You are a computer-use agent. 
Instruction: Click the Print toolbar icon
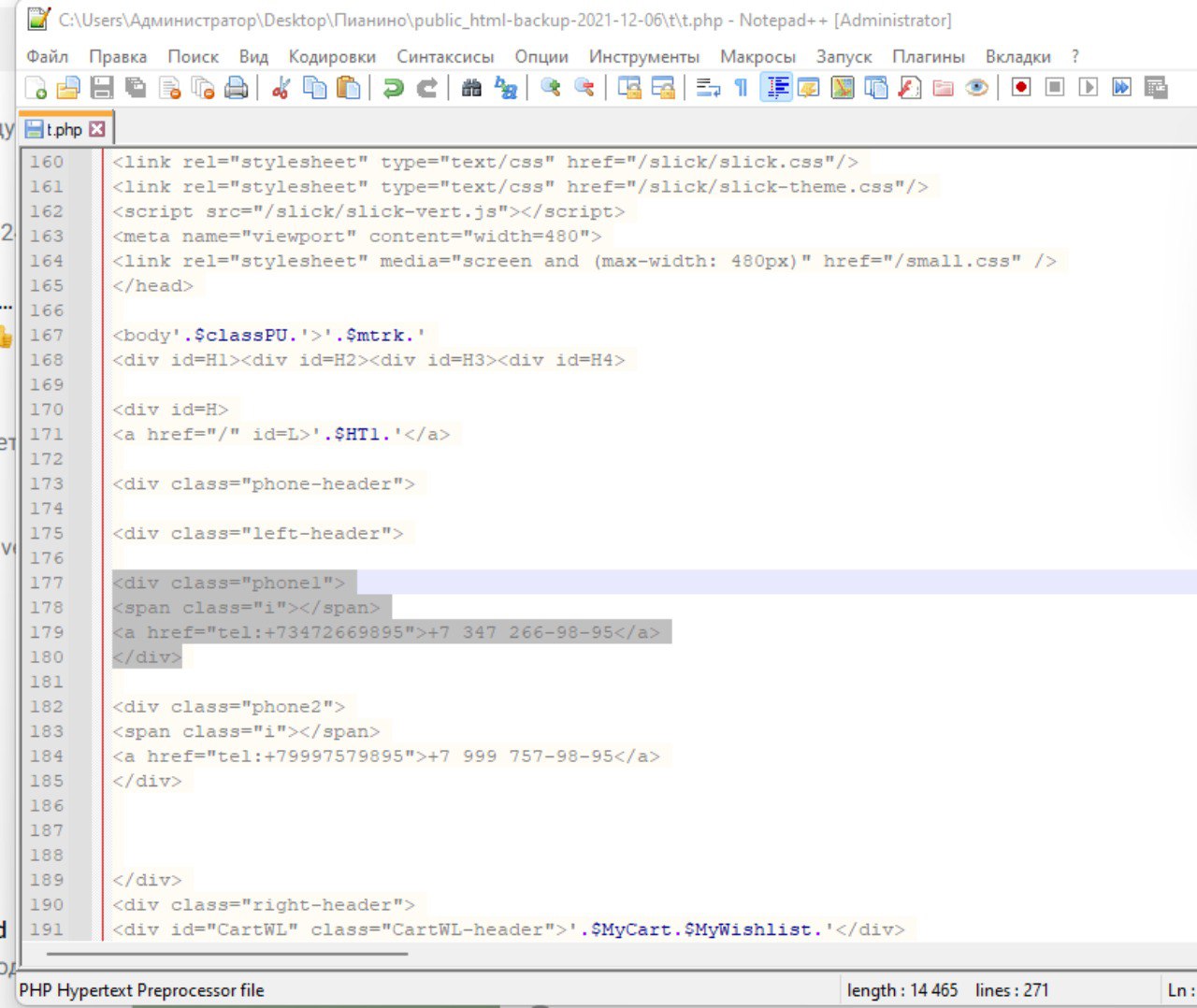237,88
